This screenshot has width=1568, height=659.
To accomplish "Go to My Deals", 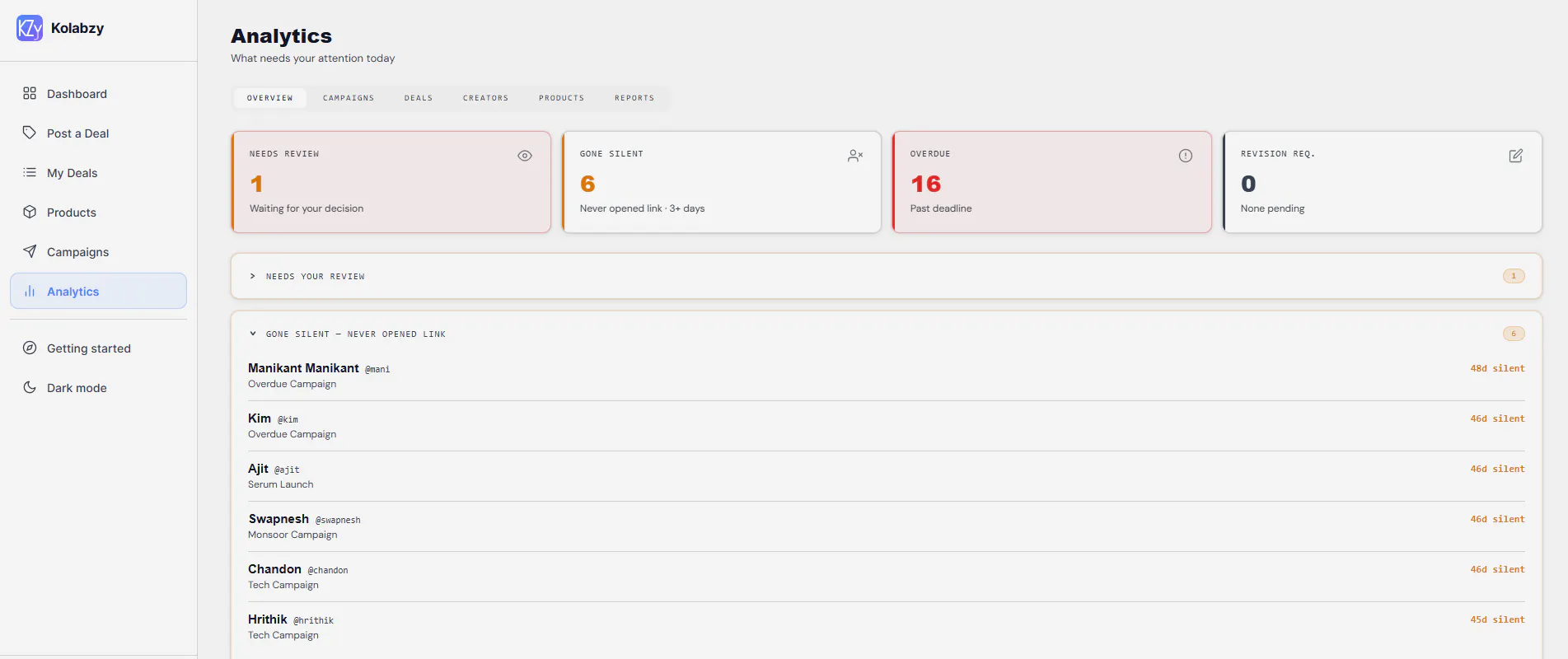I will [98, 173].
